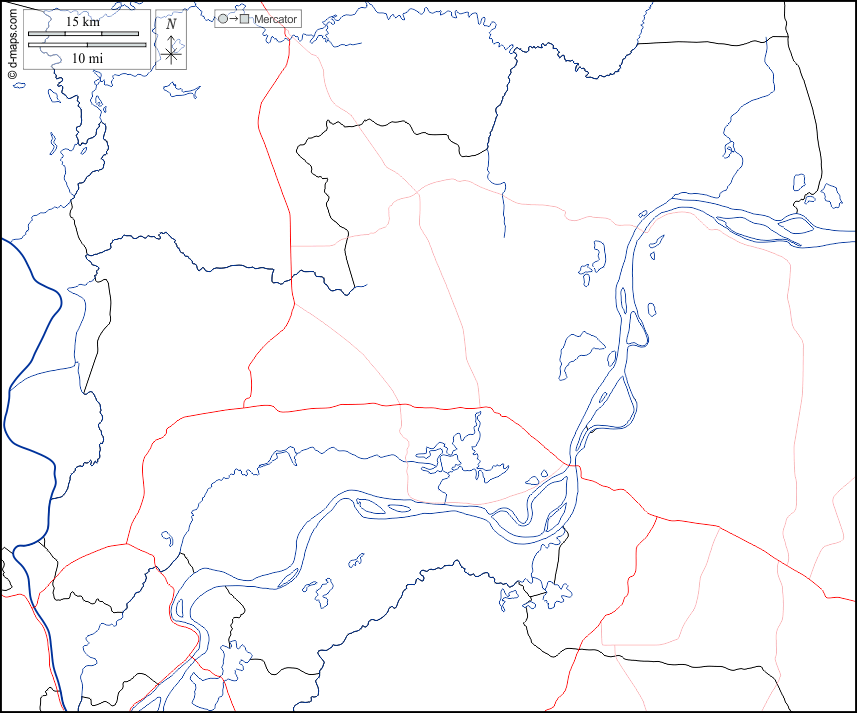Click the 15 km scale bar

83,33
